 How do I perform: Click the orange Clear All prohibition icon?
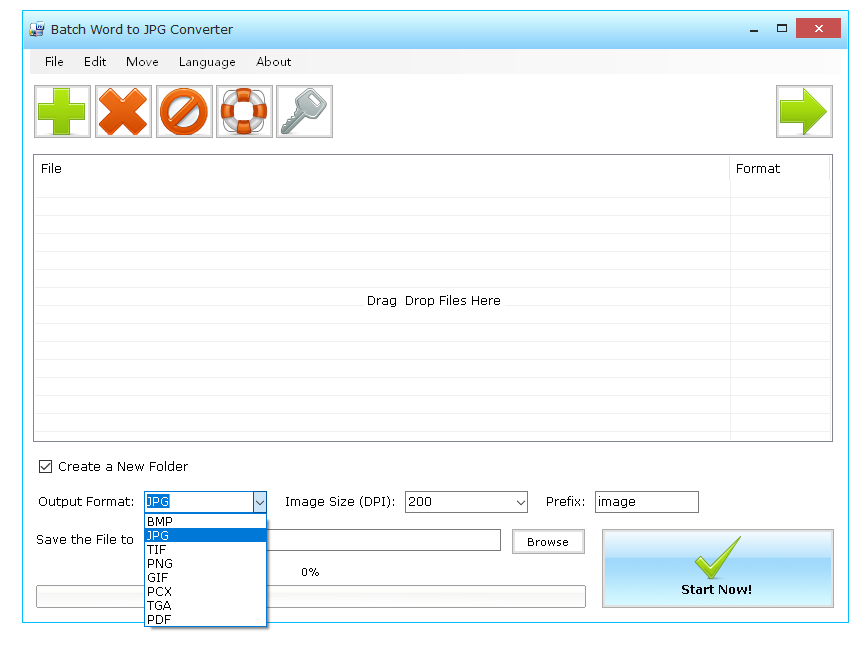coord(184,111)
